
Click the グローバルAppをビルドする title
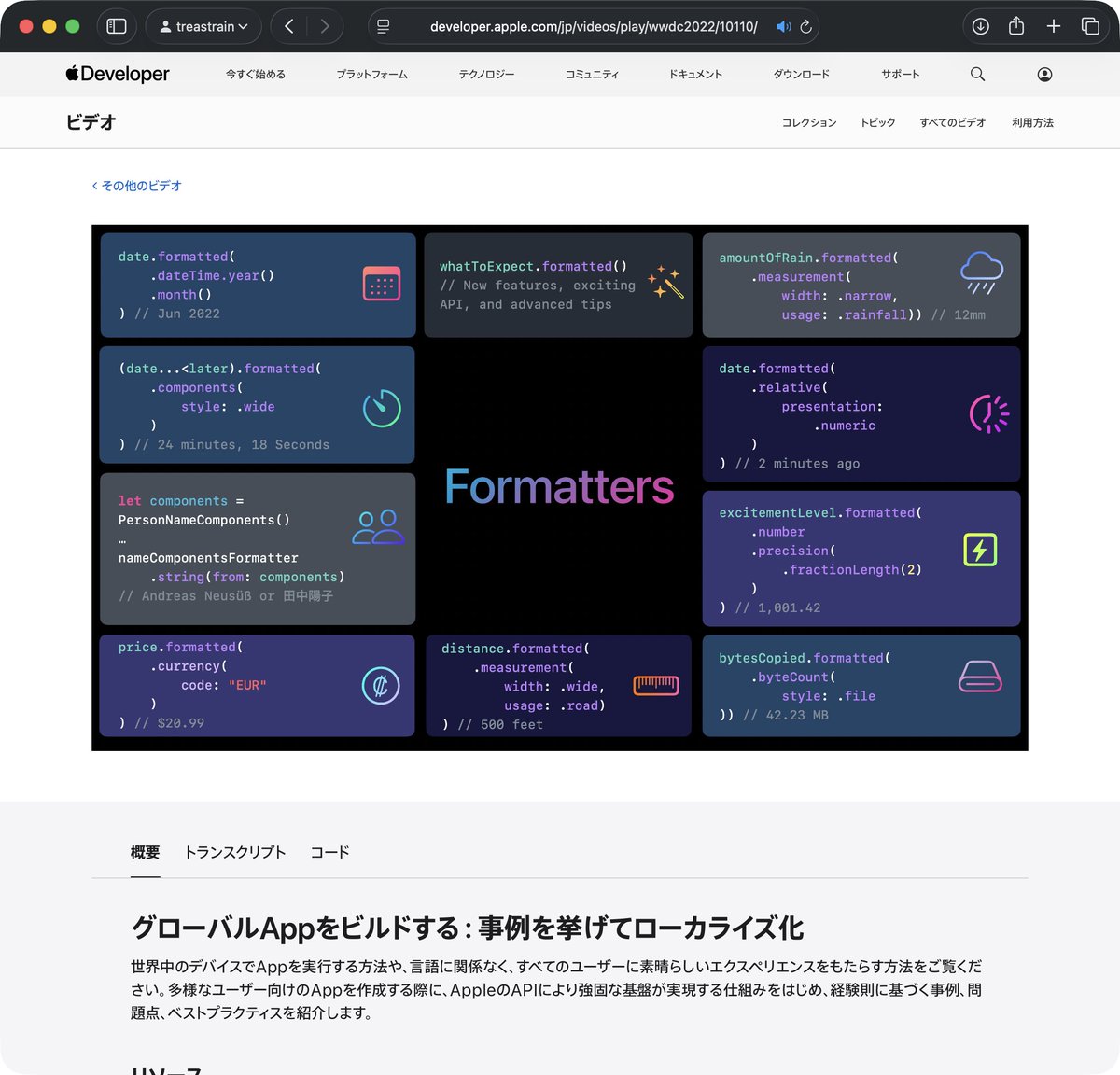click(467, 928)
